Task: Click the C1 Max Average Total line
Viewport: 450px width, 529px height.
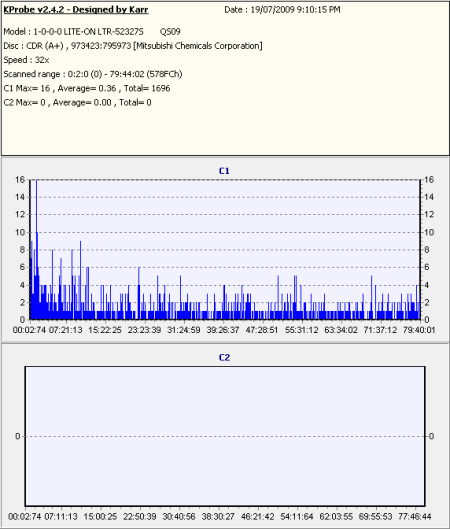Action: [87, 88]
